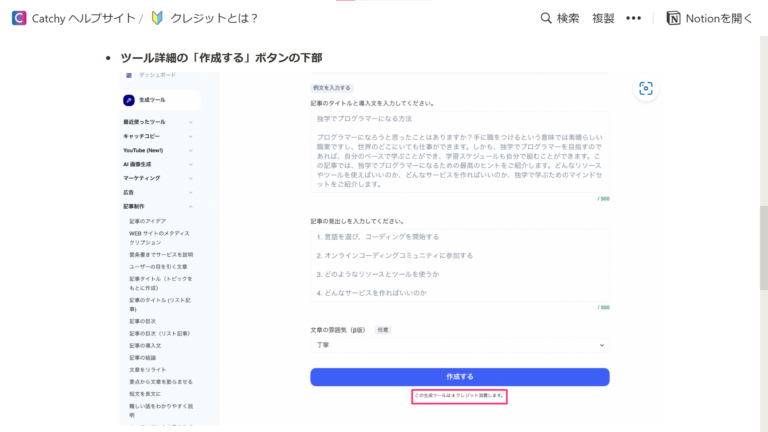Click the 生成ツール wrench icon in sidebar
The height and width of the screenshot is (432, 768).
(x=129, y=100)
